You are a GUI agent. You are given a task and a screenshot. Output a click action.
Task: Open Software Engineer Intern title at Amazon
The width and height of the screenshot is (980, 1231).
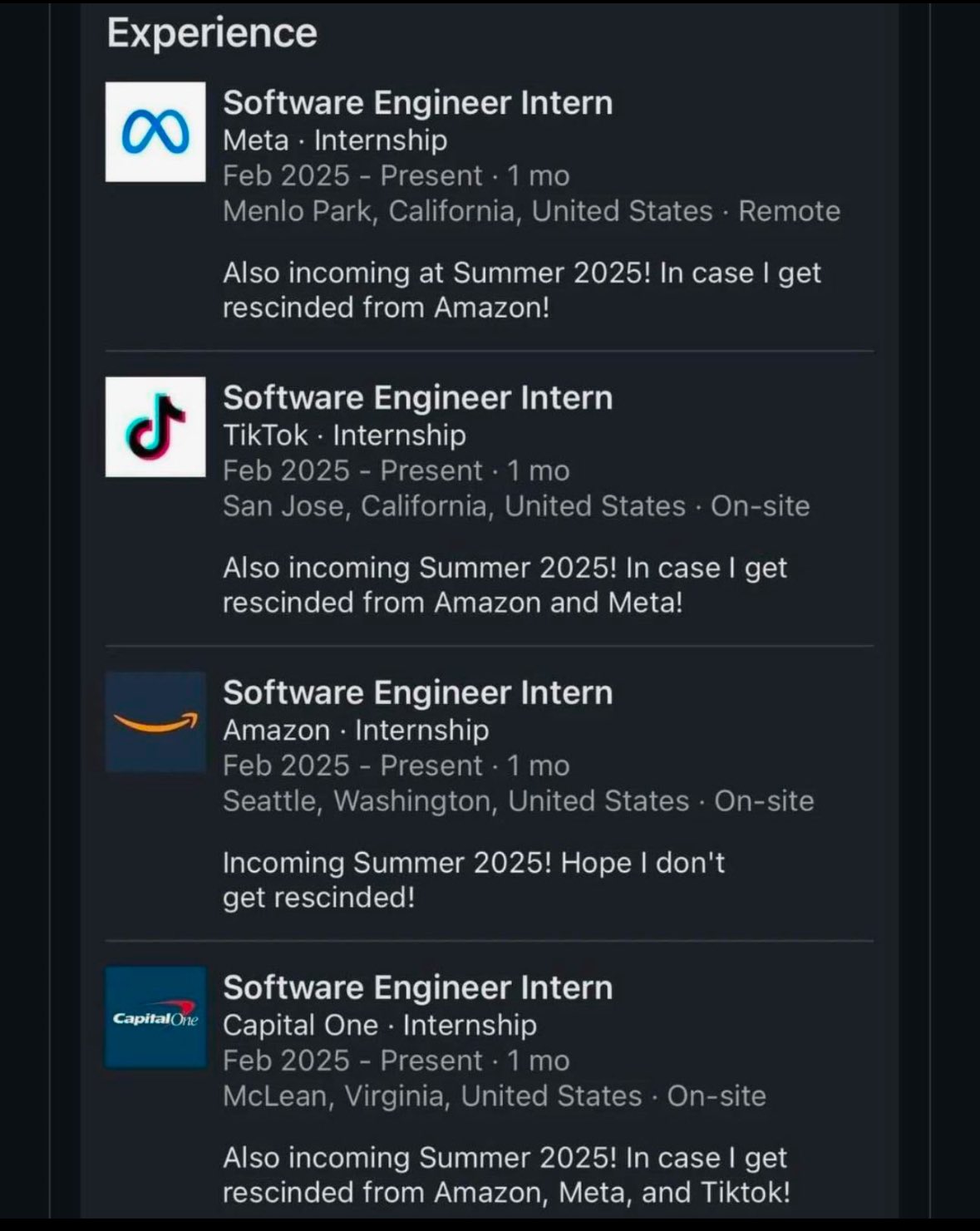pyautogui.click(x=417, y=693)
